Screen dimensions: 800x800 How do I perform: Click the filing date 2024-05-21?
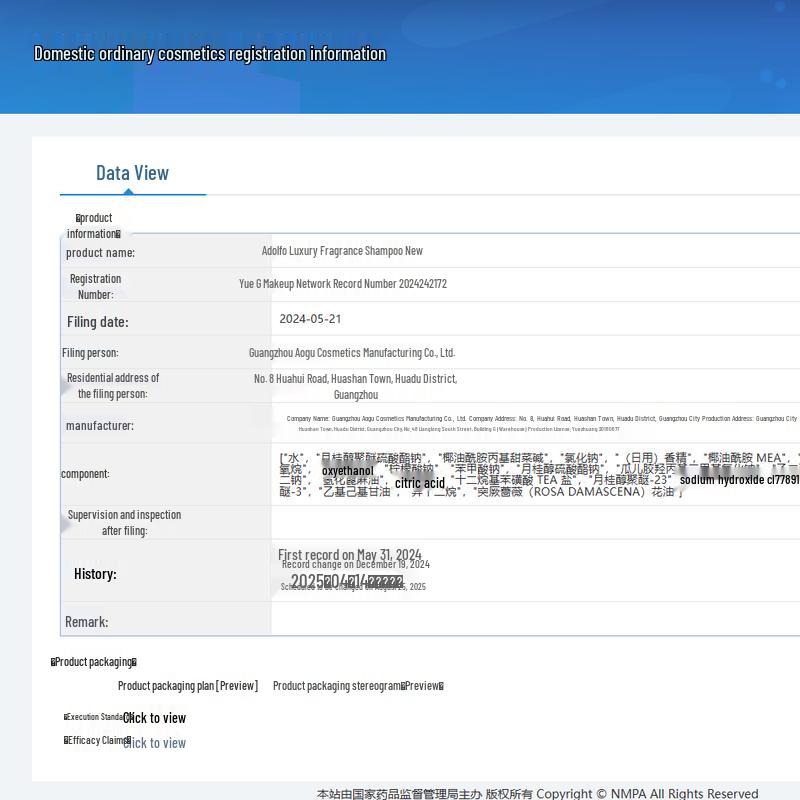[x=310, y=319]
